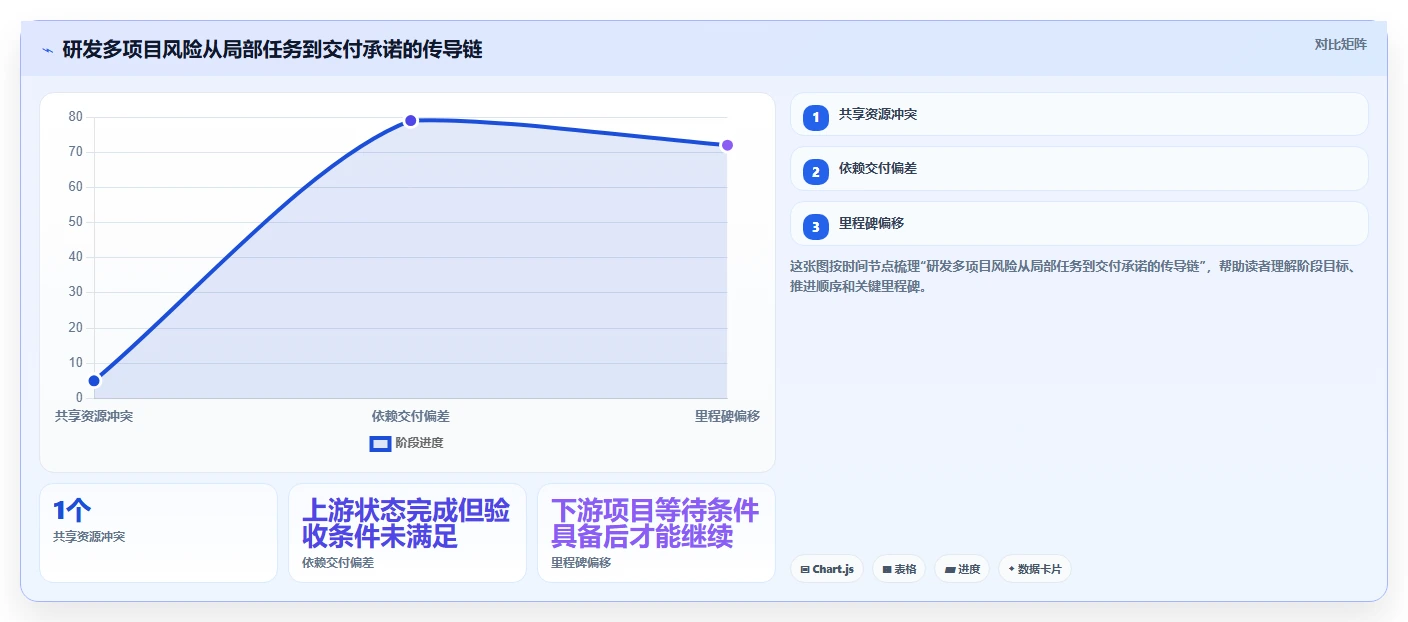Click the purple chart point at 里程碑偏移
The image size is (1408, 622).
tap(727, 145)
